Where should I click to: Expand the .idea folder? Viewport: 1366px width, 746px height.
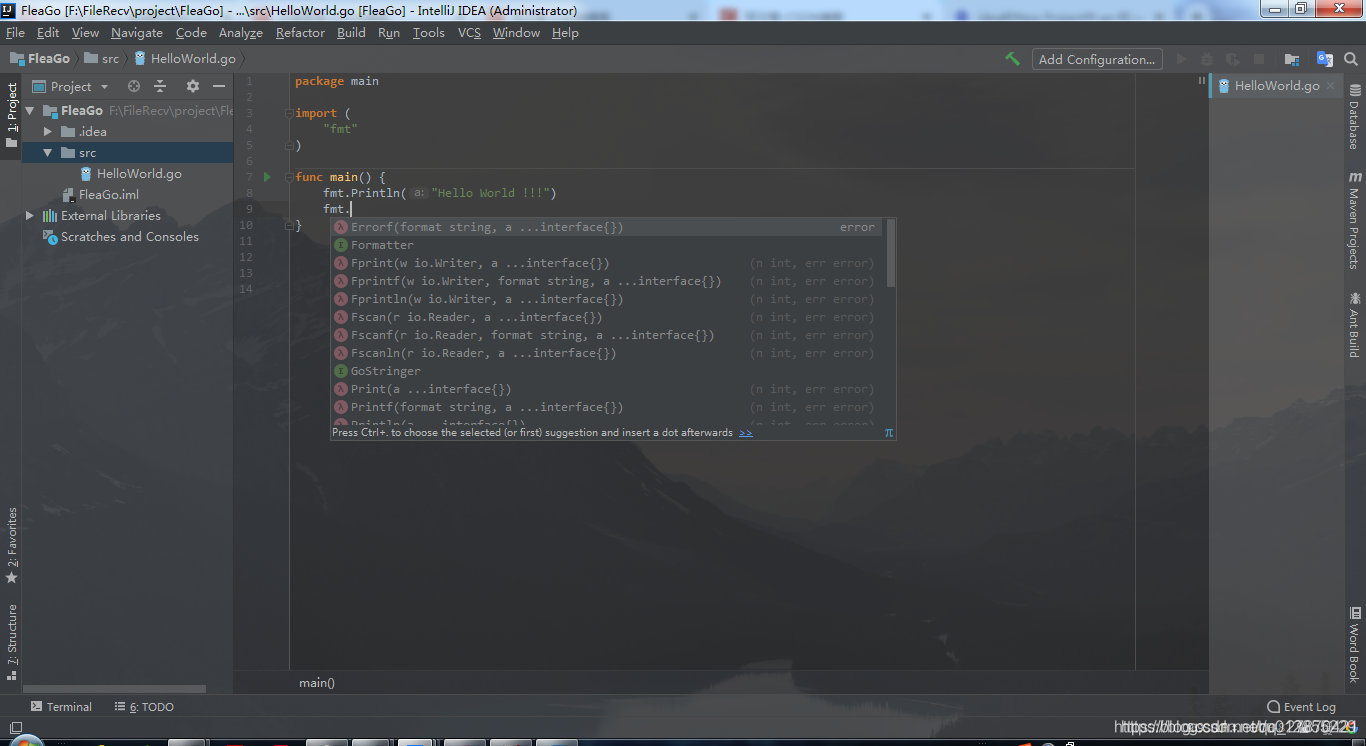coord(47,132)
